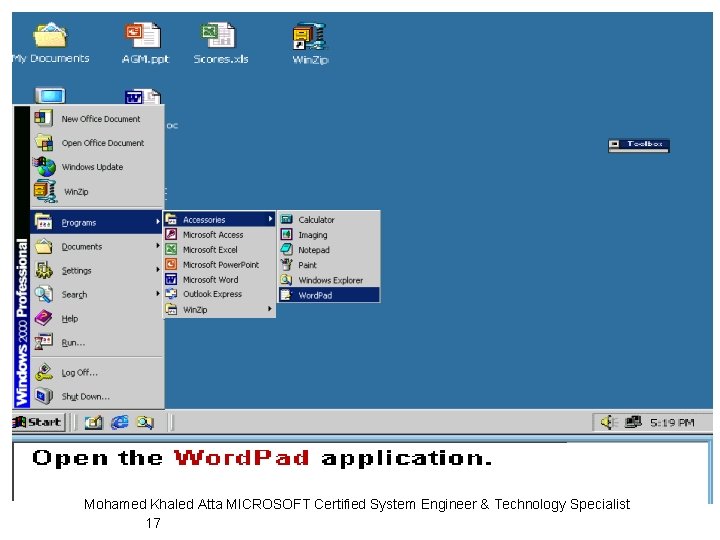Click the WinZip icon in Start menu

(45, 191)
